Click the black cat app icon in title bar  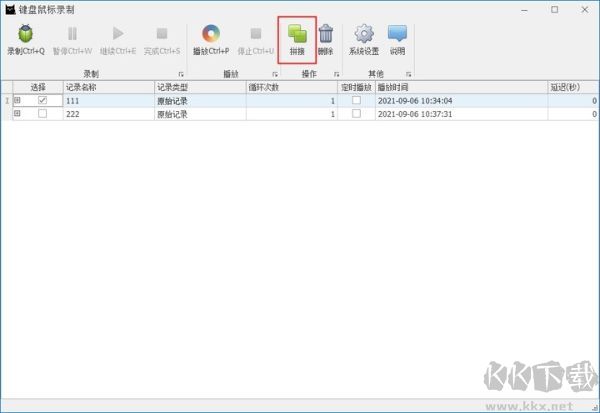(10, 9)
